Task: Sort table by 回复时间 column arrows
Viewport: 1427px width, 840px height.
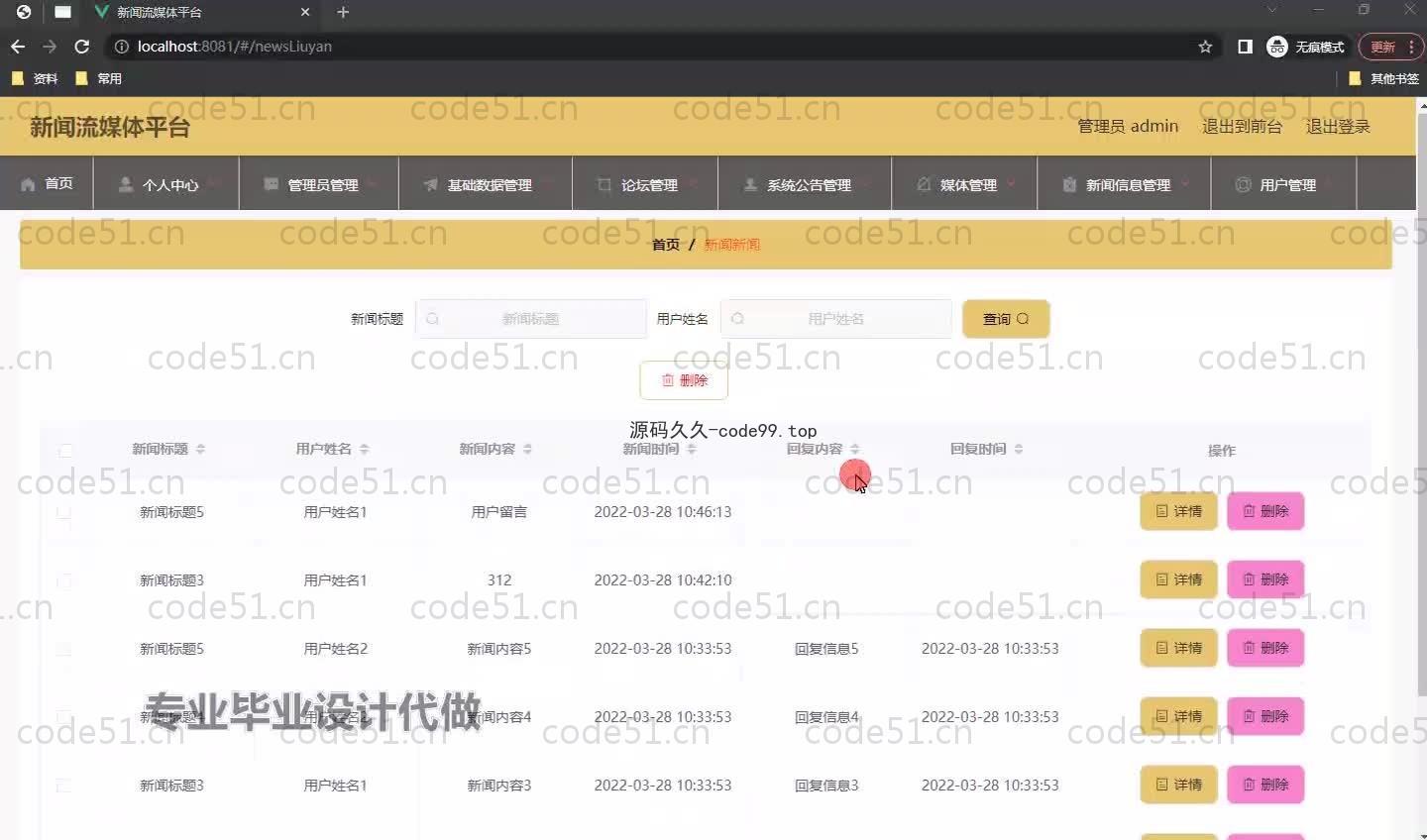Action: pos(1019,449)
